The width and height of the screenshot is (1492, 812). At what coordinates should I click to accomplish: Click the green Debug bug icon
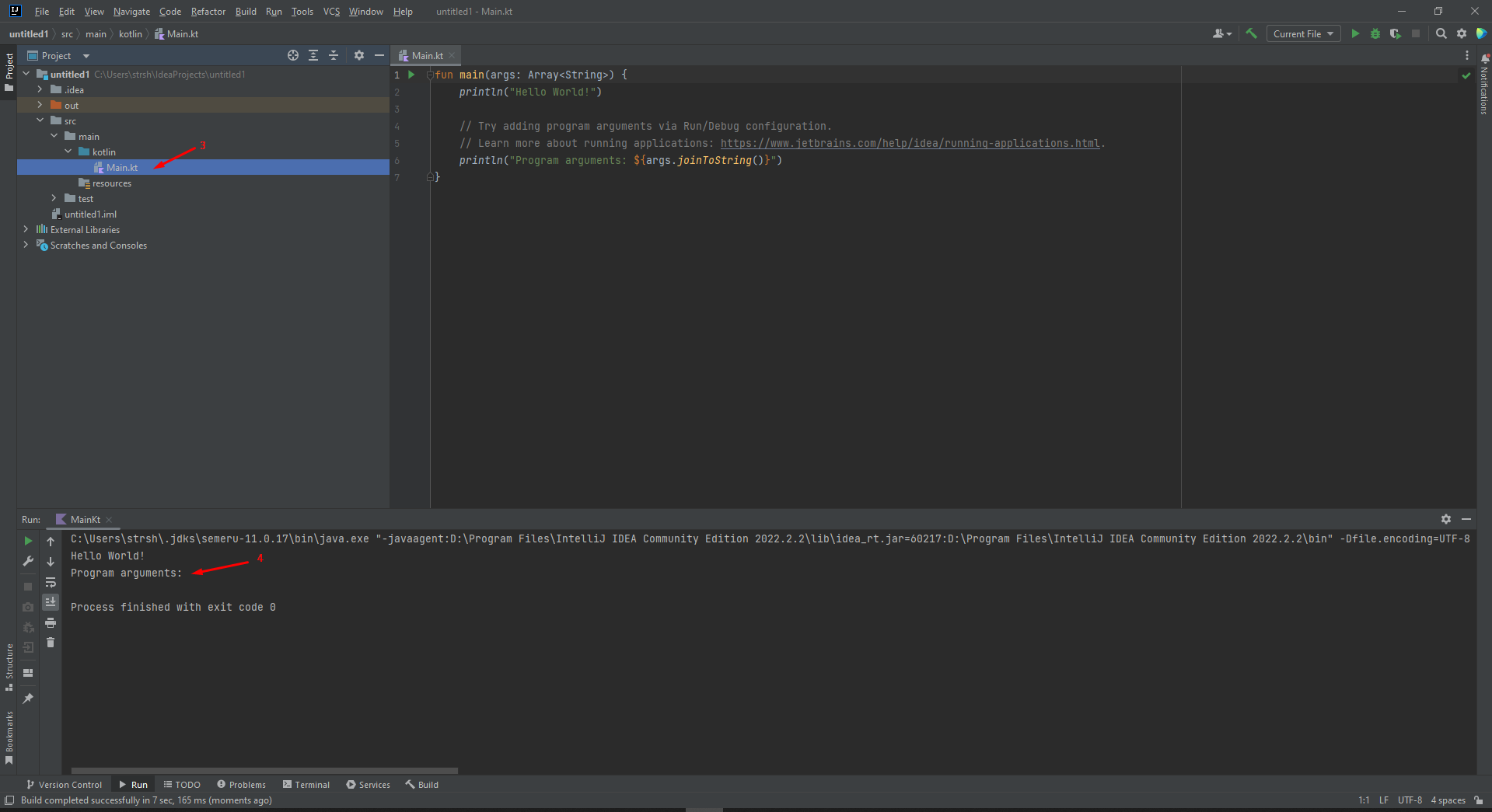pyautogui.click(x=1375, y=33)
